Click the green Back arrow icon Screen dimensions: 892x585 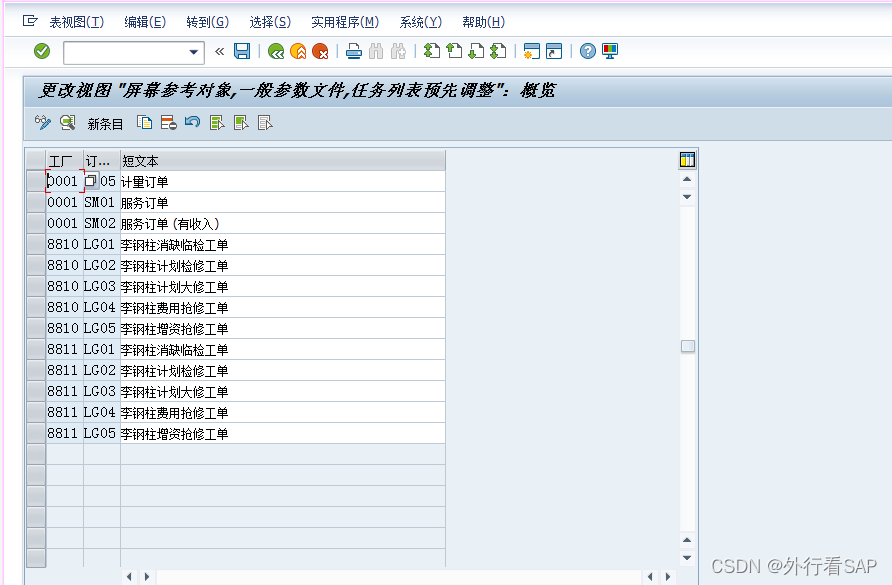tap(276, 52)
